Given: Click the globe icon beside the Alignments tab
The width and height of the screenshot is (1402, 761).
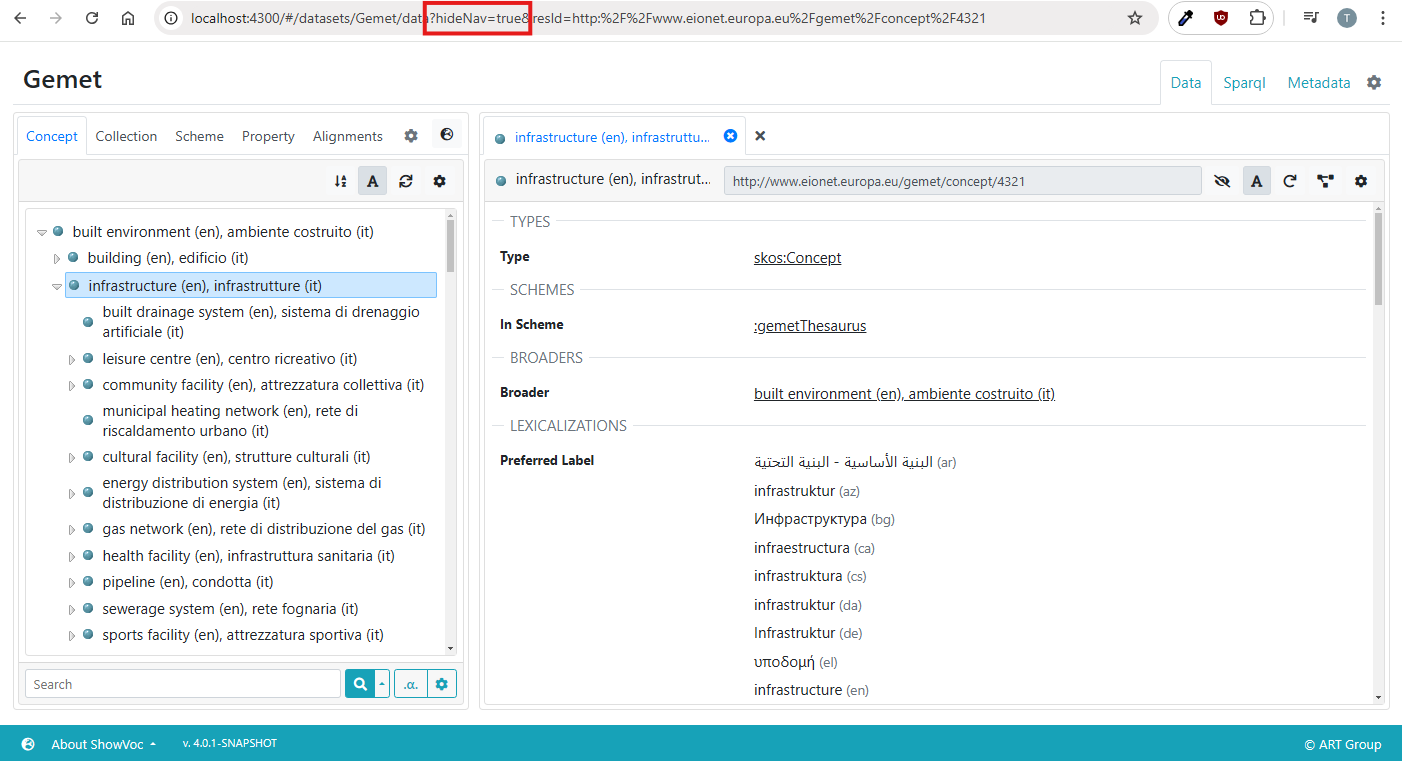Looking at the screenshot, I should click(x=446, y=135).
